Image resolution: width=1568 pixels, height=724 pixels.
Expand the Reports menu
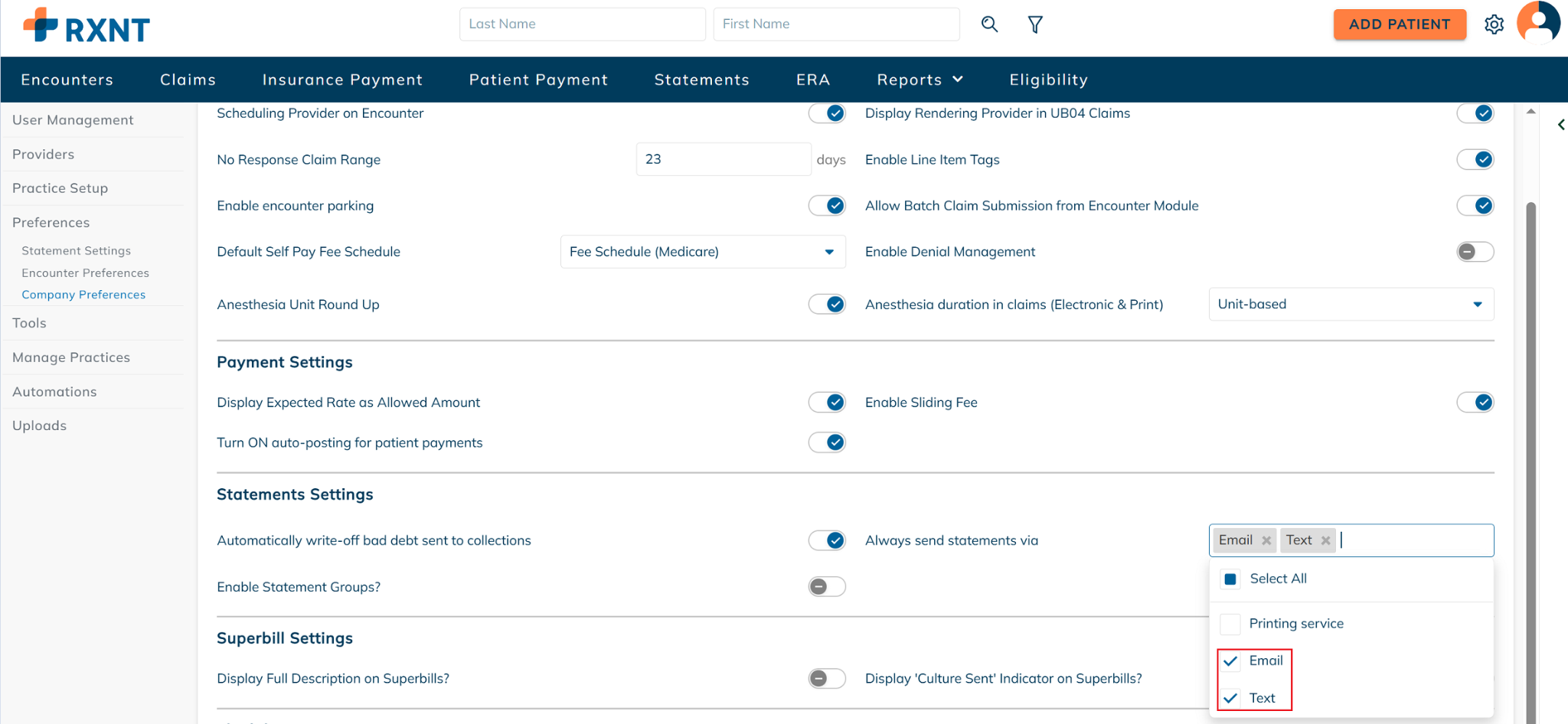[x=920, y=80]
